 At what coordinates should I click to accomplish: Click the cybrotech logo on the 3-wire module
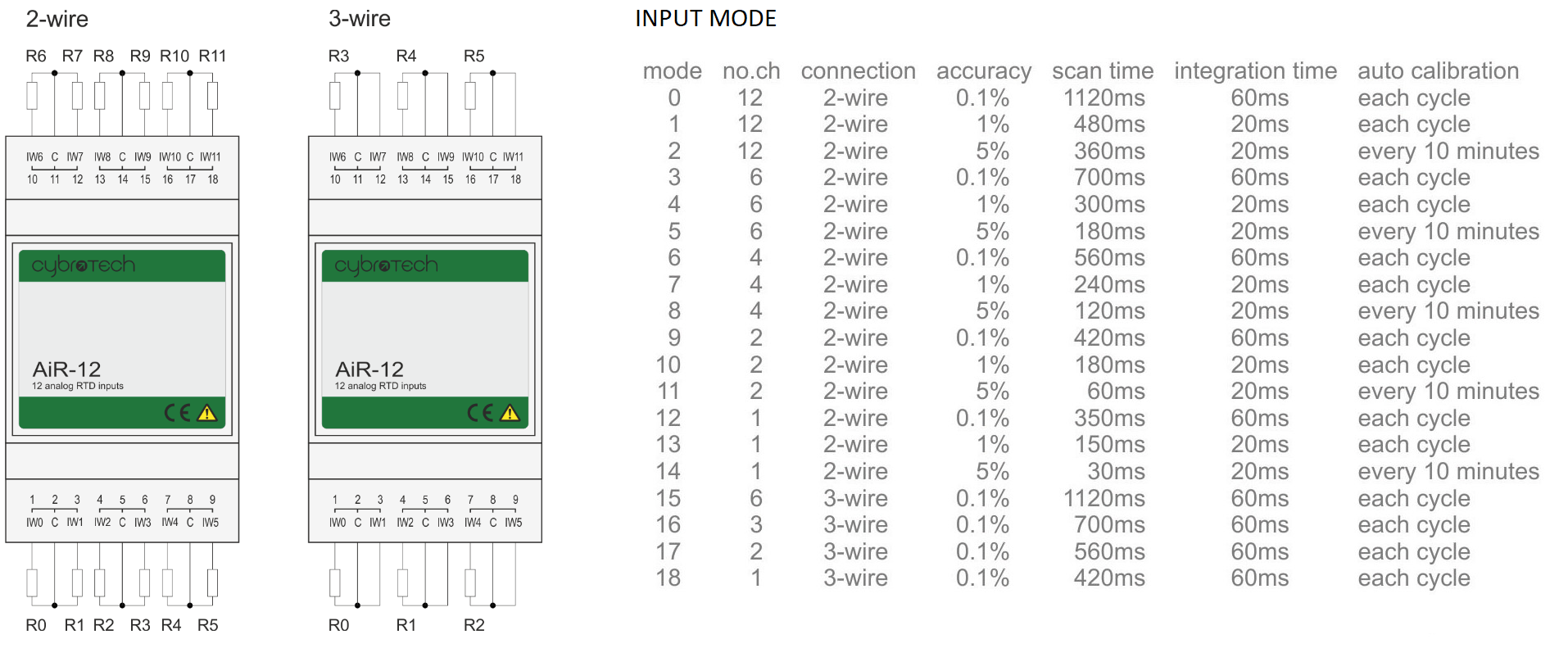[386, 265]
